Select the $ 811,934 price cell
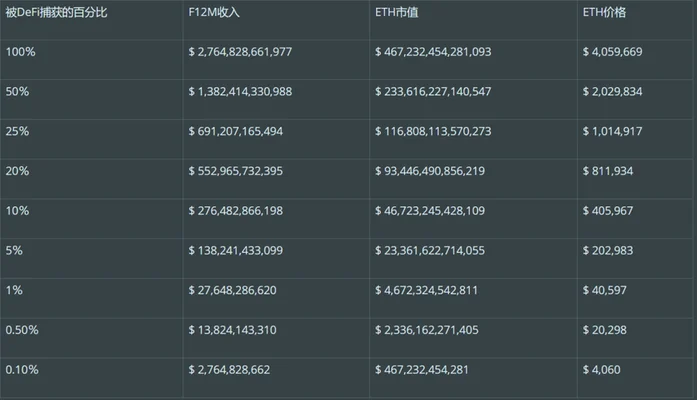 608,171
